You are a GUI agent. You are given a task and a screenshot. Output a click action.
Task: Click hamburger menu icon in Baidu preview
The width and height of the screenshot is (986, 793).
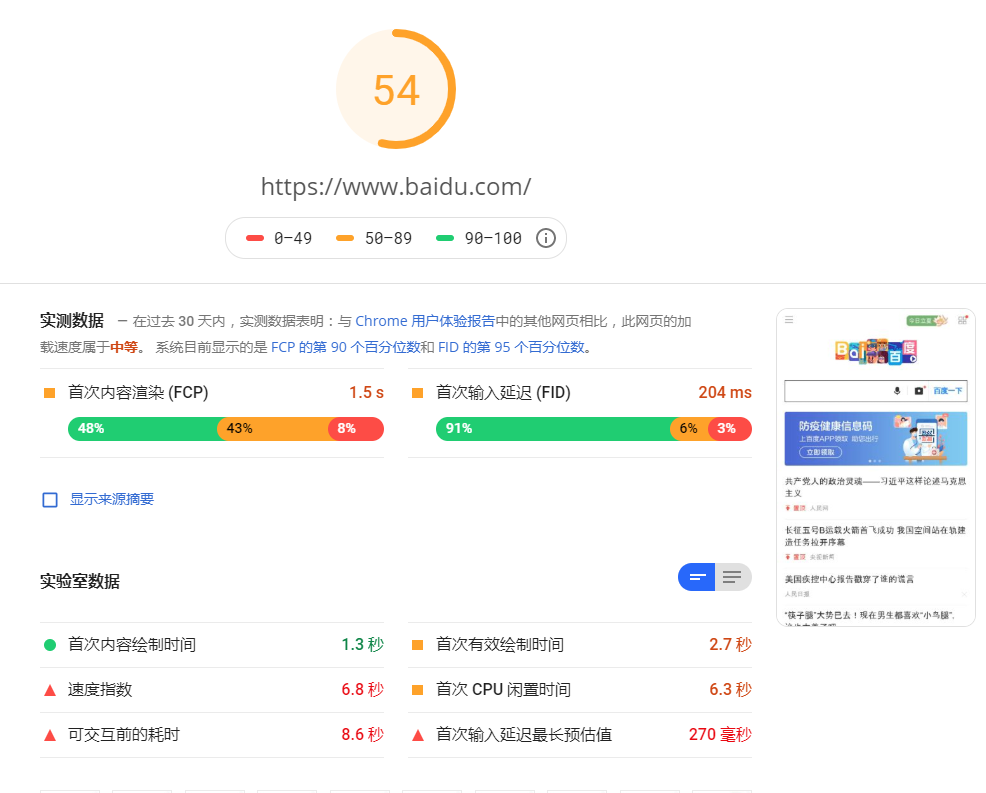pyautogui.click(x=789, y=320)
